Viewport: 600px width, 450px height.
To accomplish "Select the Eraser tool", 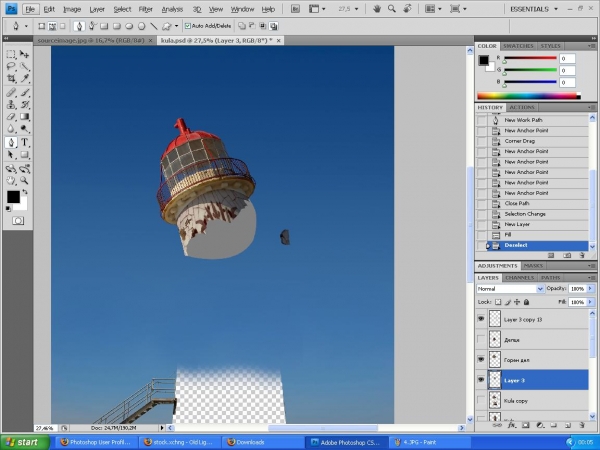I will [11, 117].
